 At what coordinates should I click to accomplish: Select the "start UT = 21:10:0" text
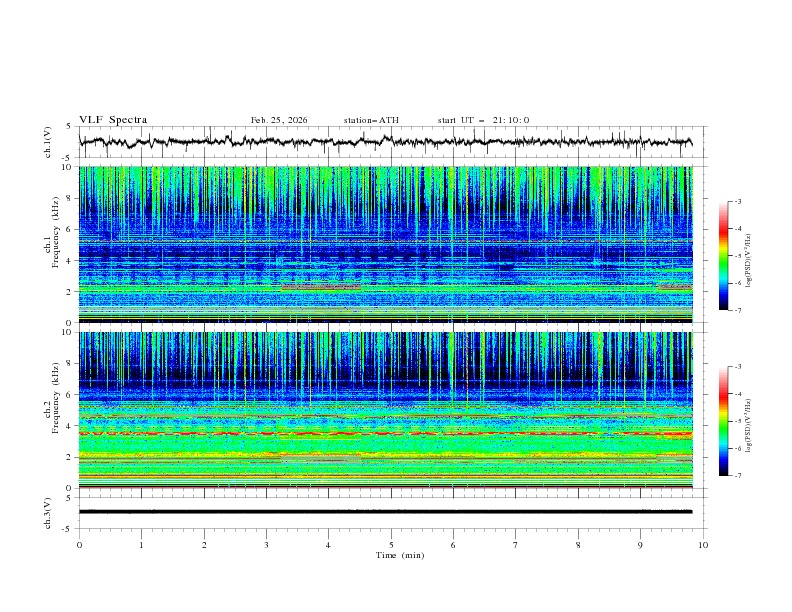point(483,120)
